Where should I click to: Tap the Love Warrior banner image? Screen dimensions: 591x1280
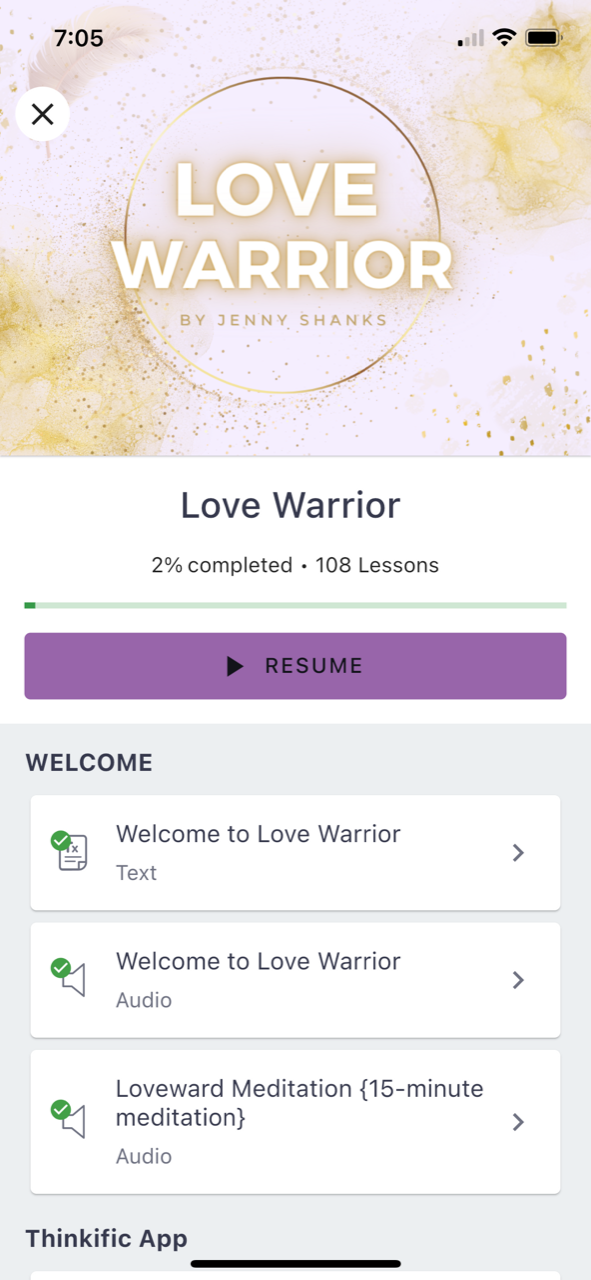point(295,228)
